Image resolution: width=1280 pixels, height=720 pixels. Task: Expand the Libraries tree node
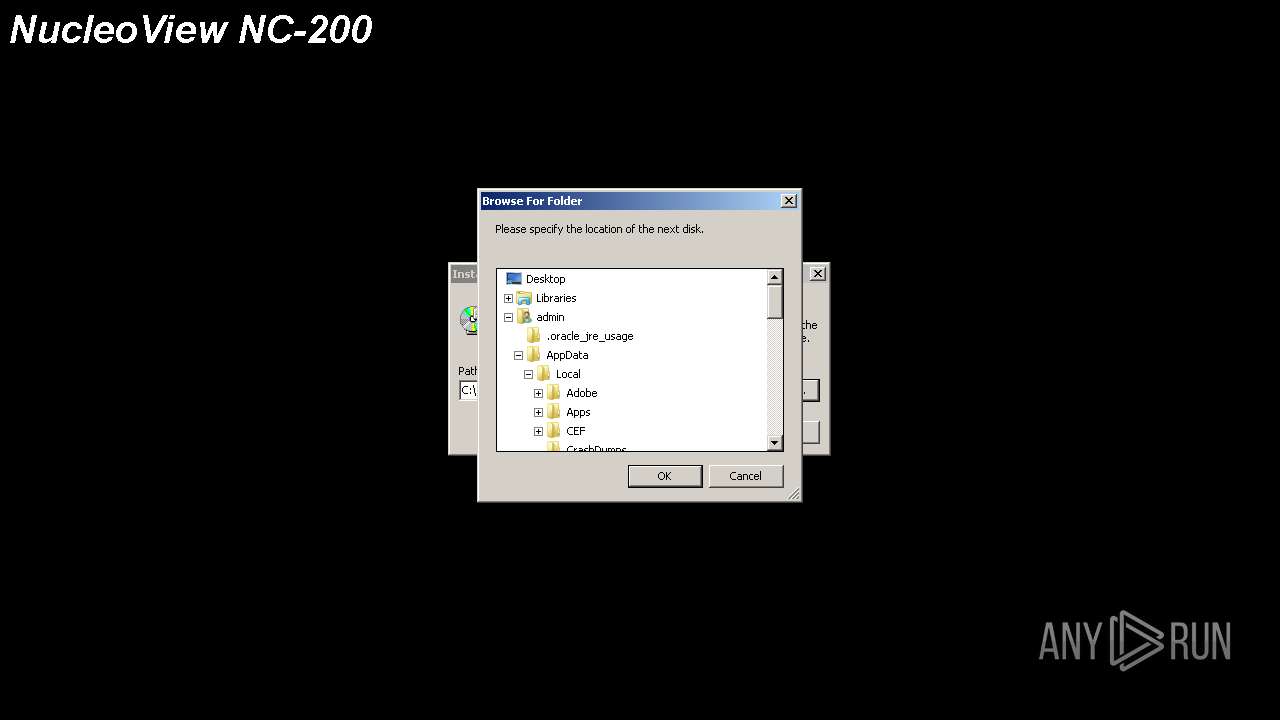(508, 298)
